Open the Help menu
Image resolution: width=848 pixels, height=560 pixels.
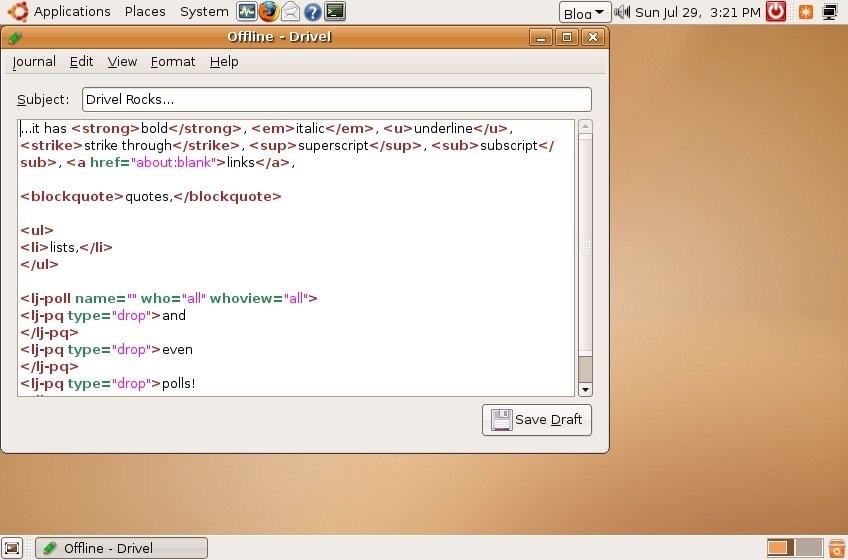click(x=224, y=62)
